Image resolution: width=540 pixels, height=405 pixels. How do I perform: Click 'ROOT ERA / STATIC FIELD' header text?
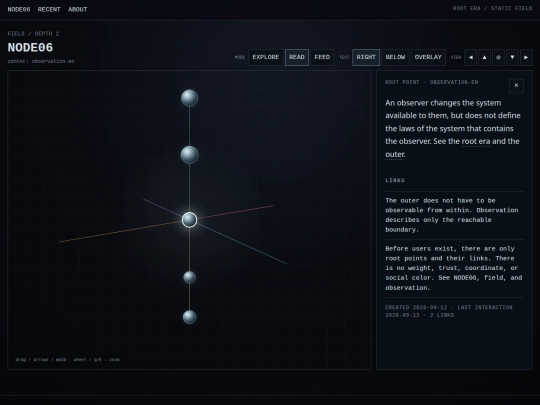point(492,8)
